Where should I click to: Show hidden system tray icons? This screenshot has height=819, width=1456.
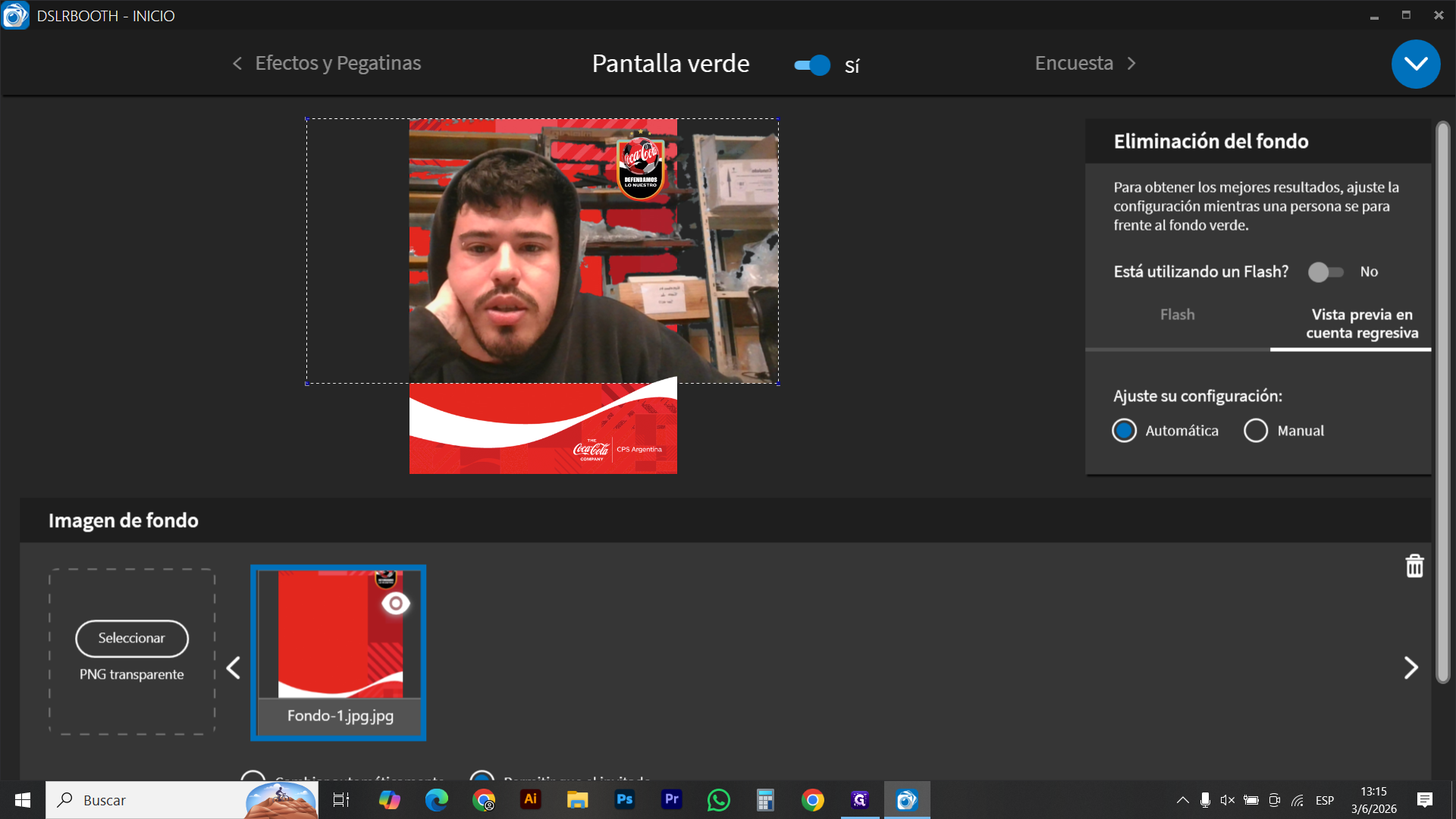coord(1182,800)
